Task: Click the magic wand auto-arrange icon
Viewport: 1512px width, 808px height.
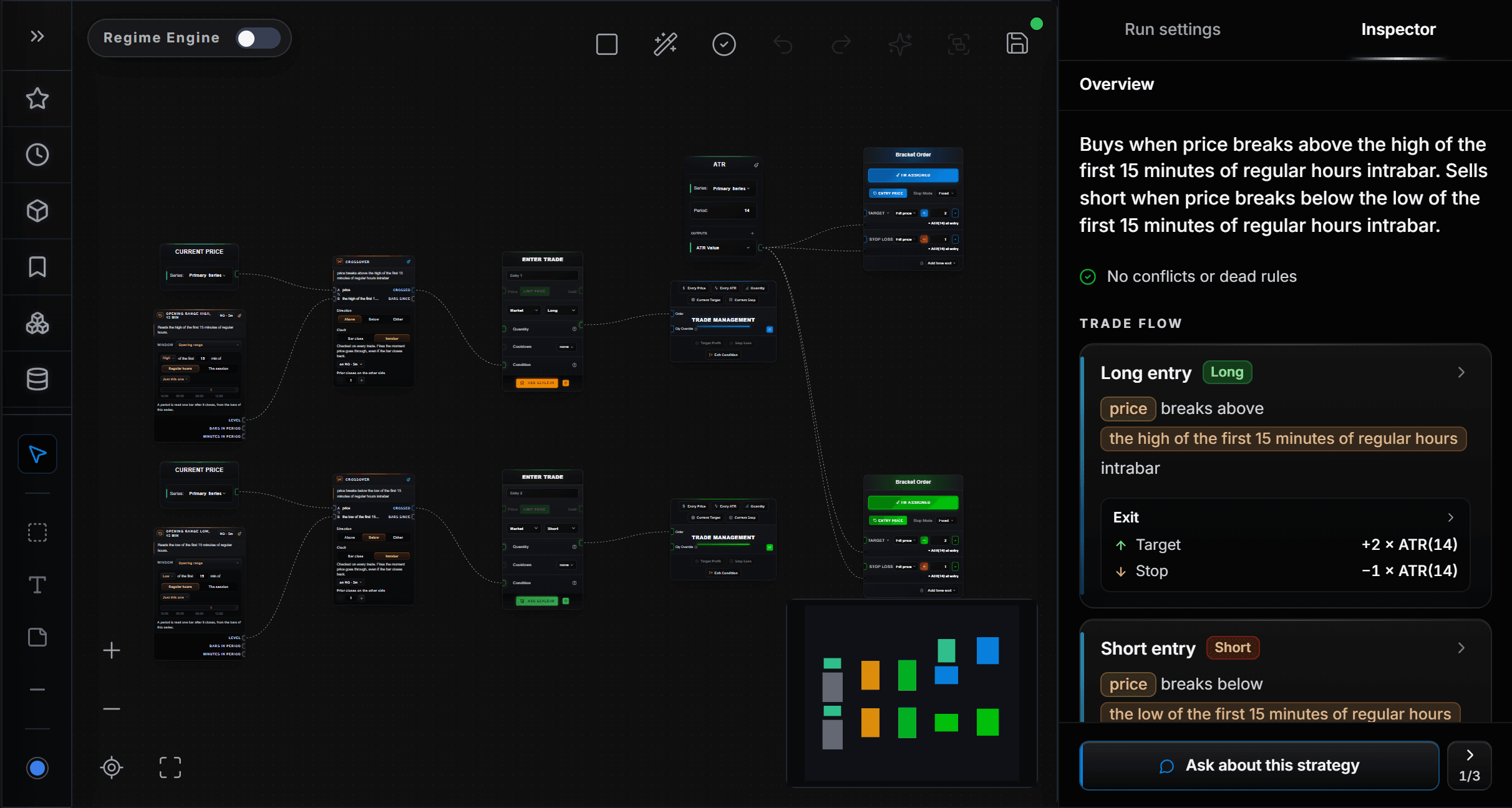Action: point(666,44)
